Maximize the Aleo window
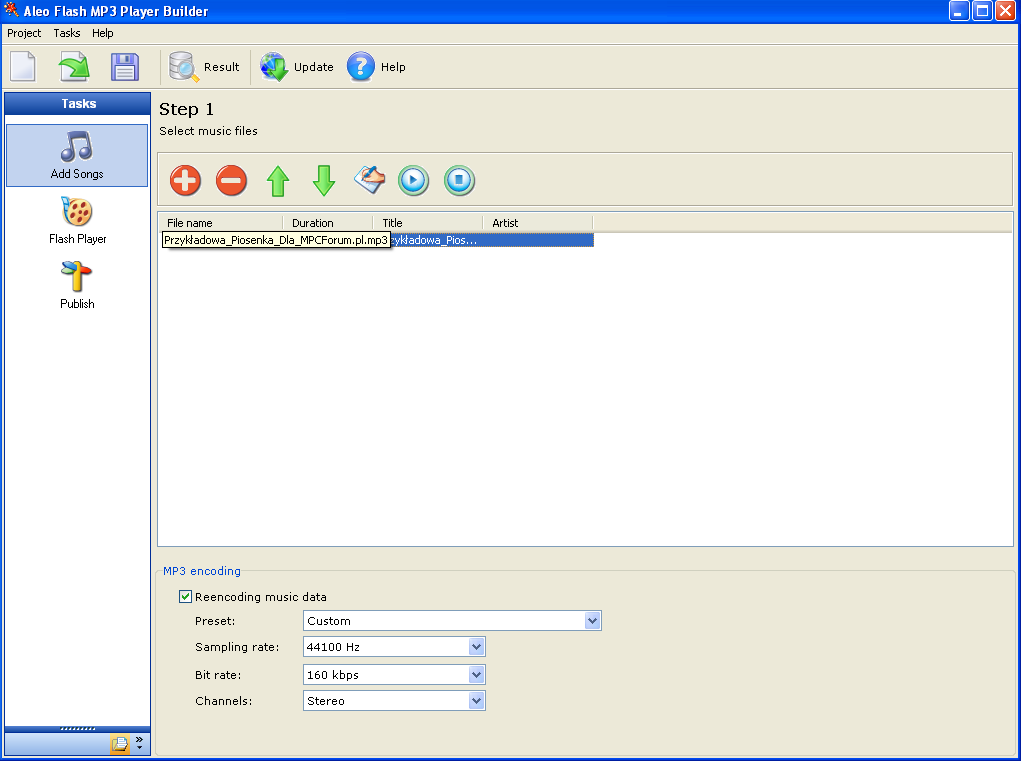Image resolution: width=1021 pixels, height=761 pixels. pyautogui.click(x=982, y=11)
